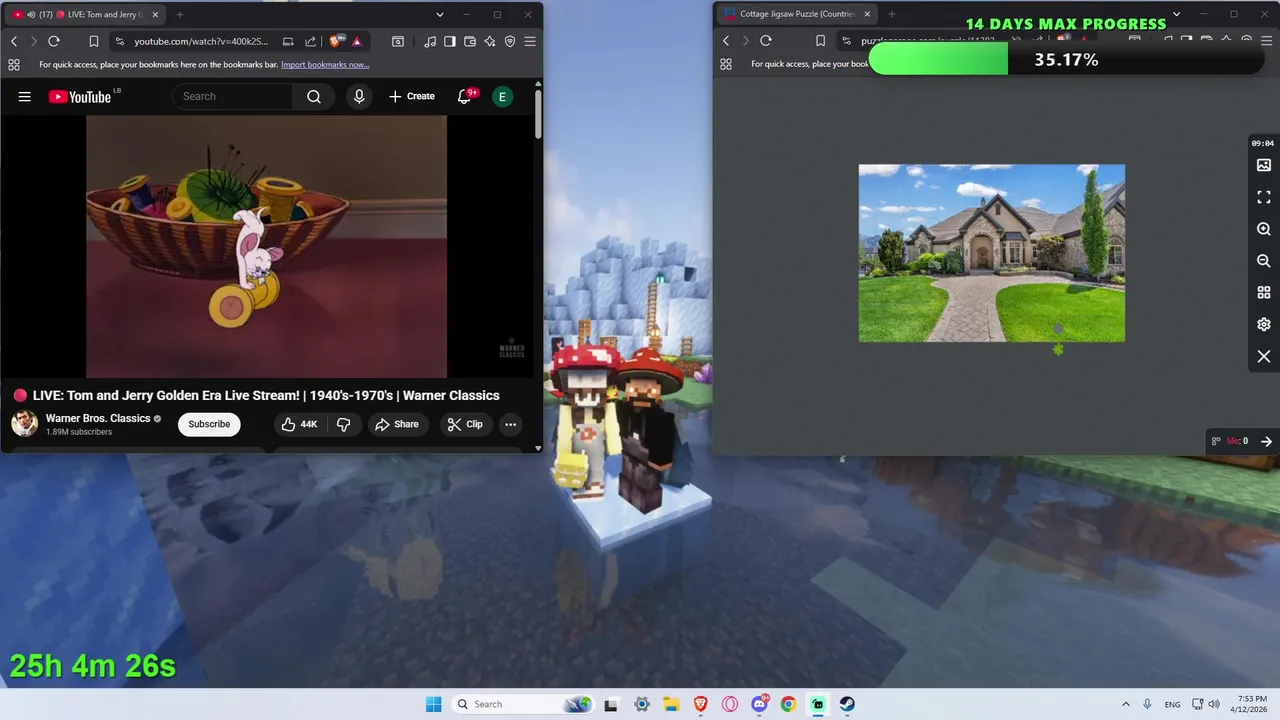The width and height of the screenshot is (1280, 720).
Task: Zoom out on the puzzle
Action: (x=1264, y=261)
